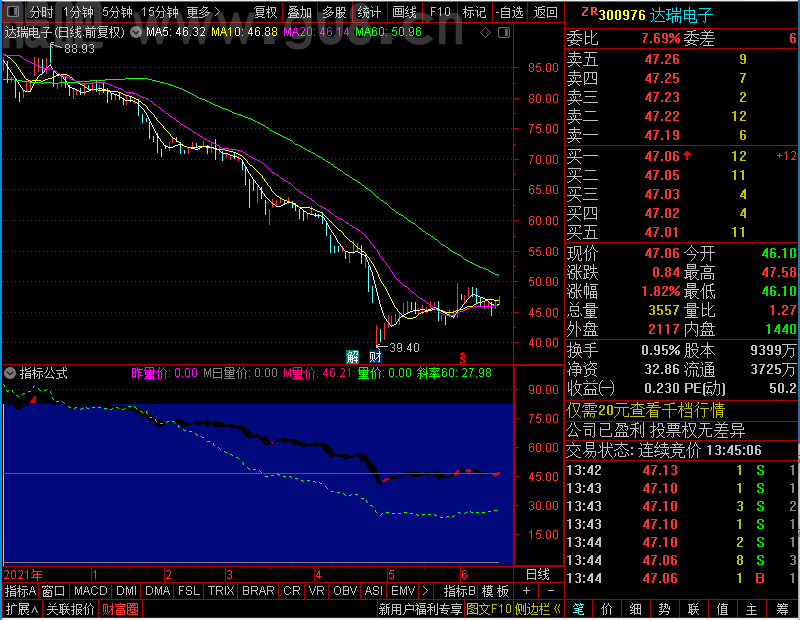The image size is (800, 620).
Task: Select the 势 trend tab
Action: click(x=664, y=609)
